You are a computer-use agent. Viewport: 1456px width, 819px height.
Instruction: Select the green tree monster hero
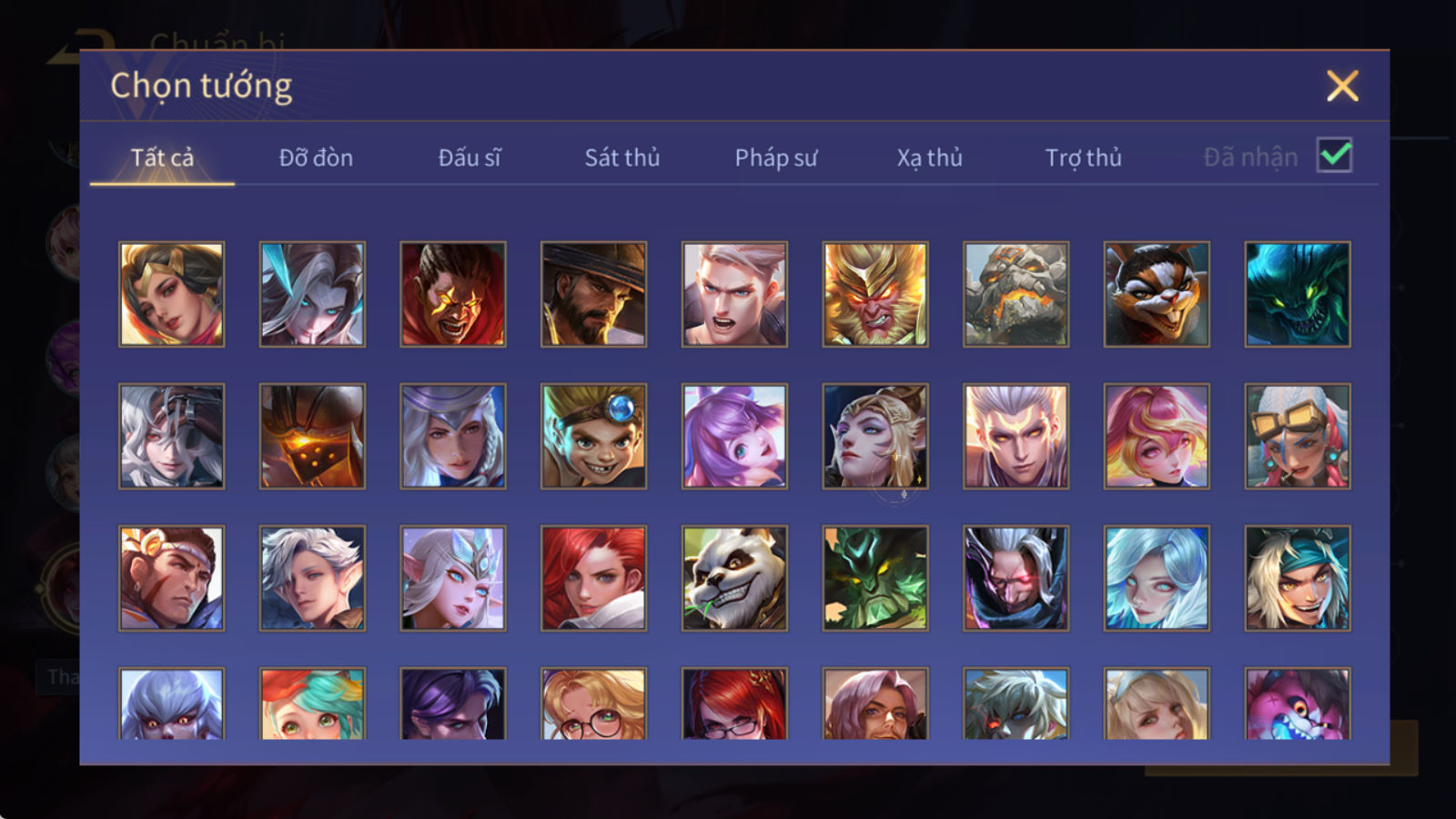(875, 578)
